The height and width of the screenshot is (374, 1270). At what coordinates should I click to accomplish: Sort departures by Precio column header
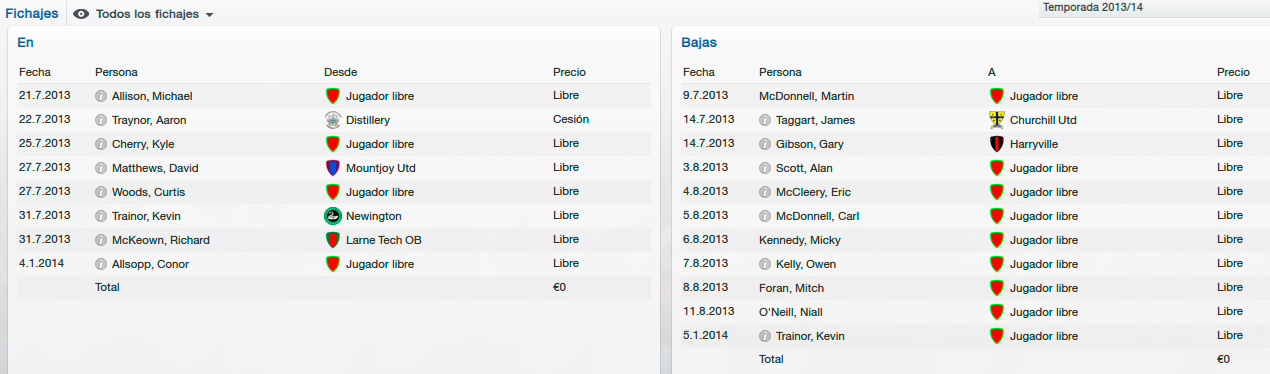tap(1233, 72)
